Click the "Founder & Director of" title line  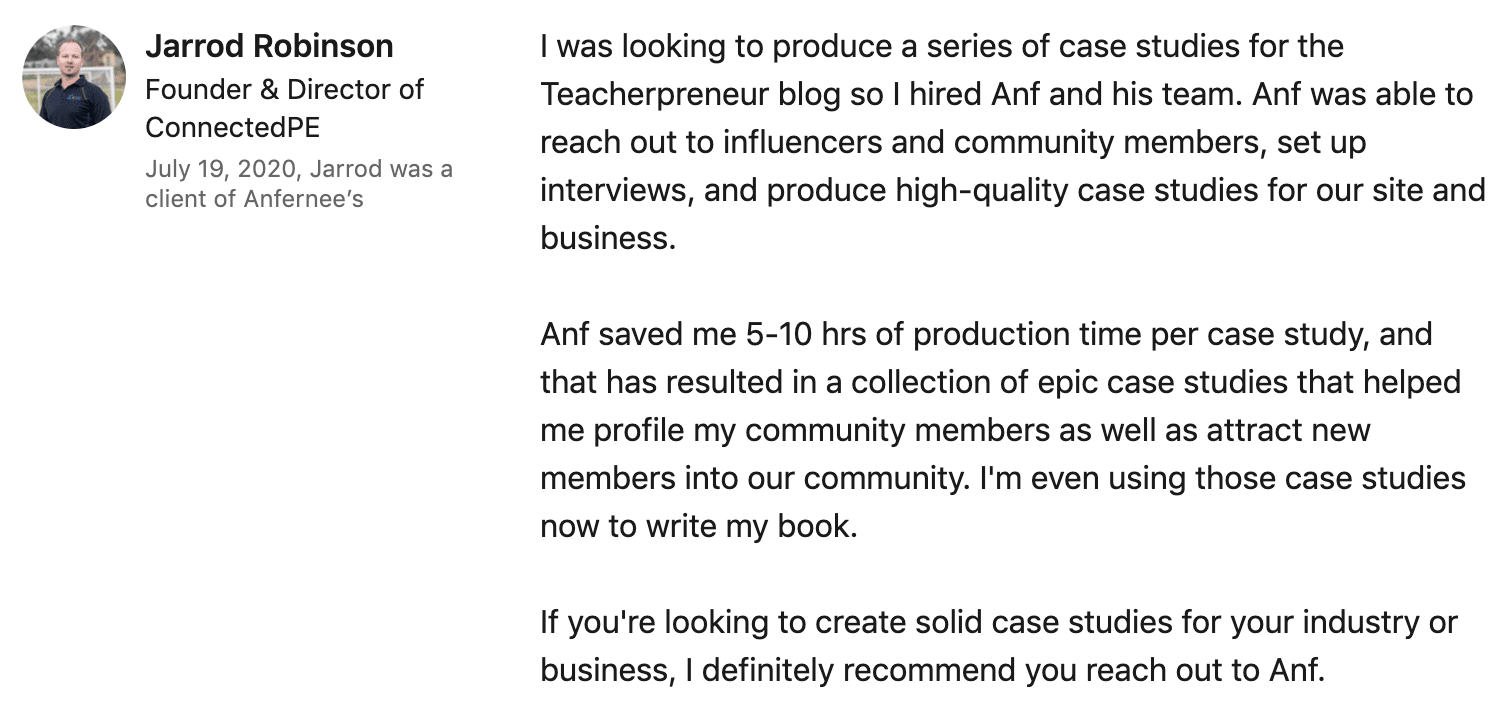tap(284, 89)
